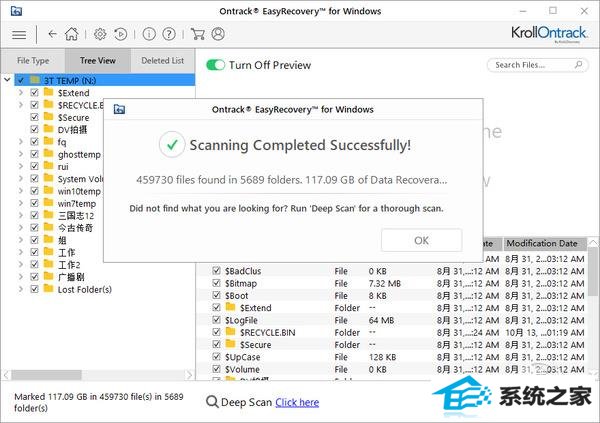Uncheck the win7temp folder checkbox

34,203
